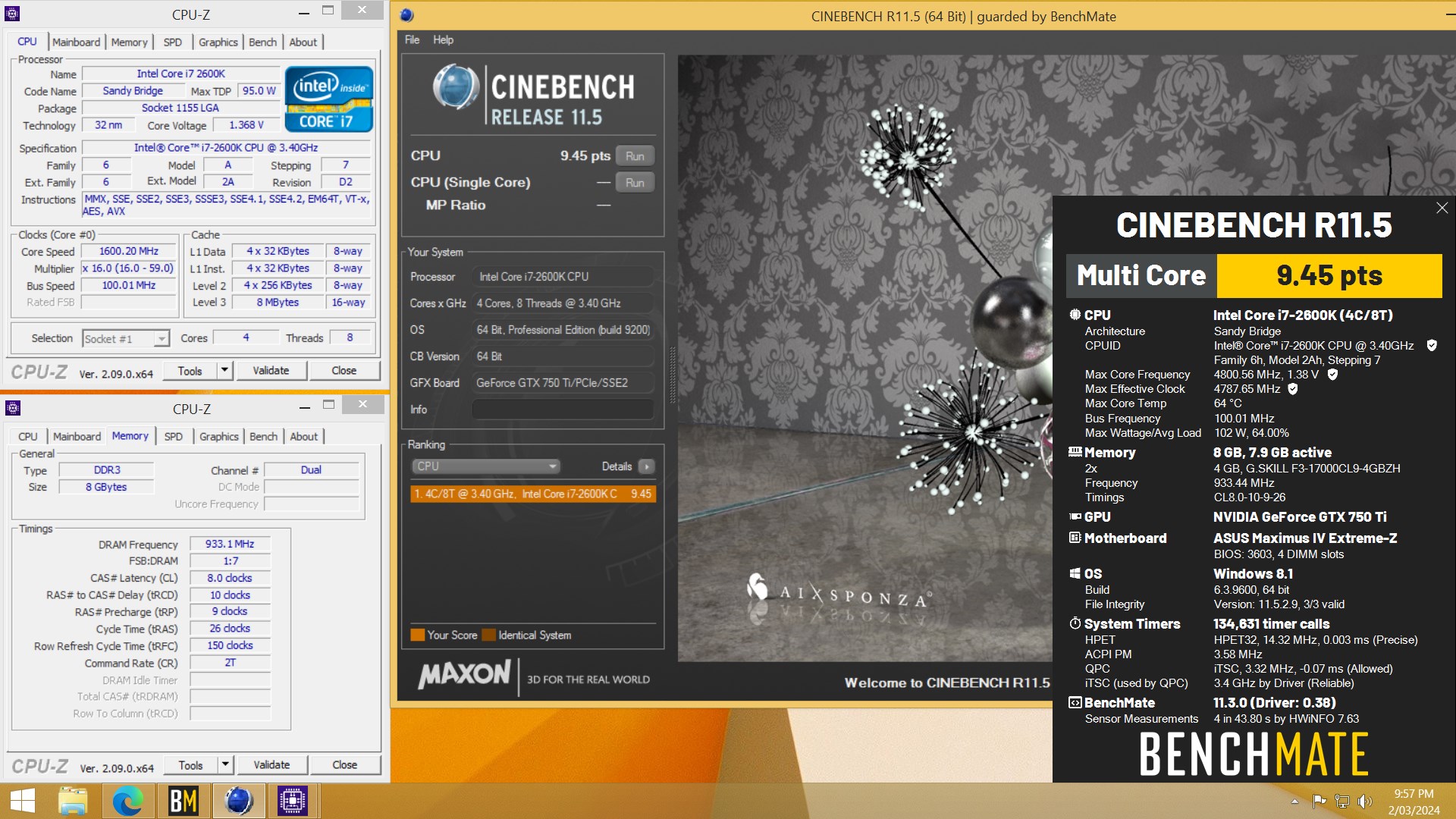This screenshot has height=819, width=1456.
Task: Switch to CPU-Z taskbar icon
Action: 293,801
